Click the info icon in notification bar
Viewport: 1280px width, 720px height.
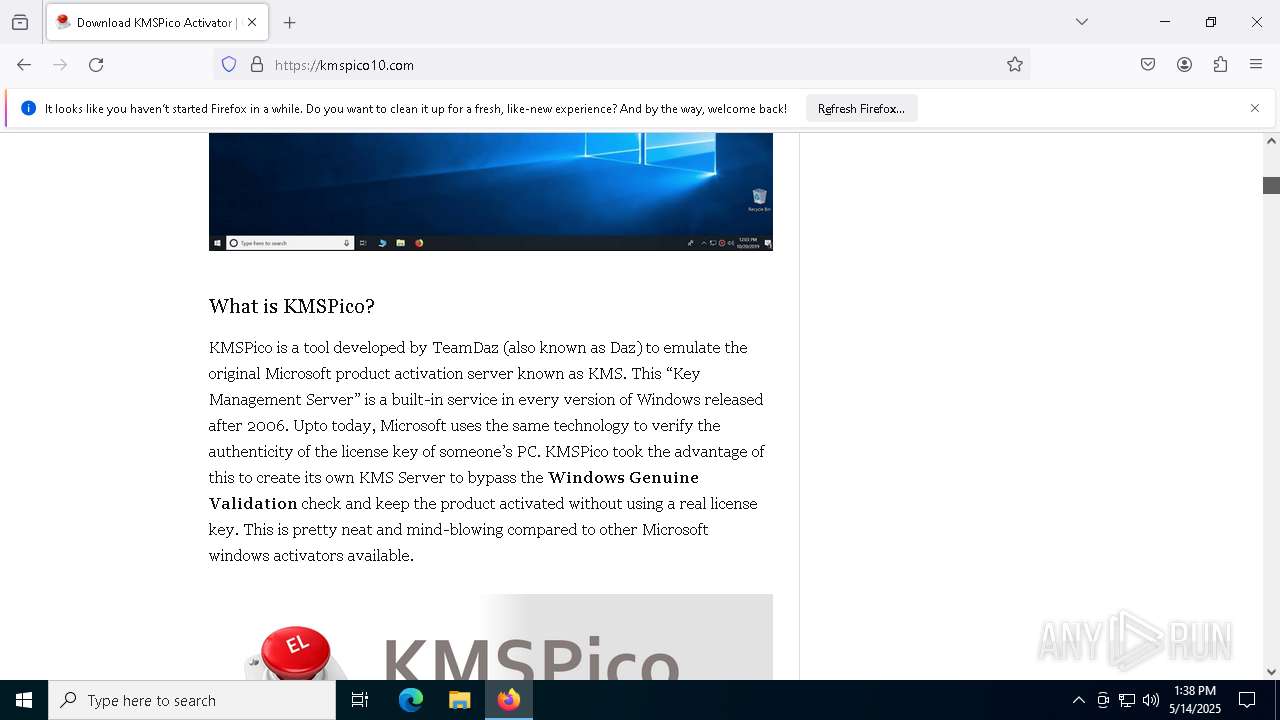[28, 108]
